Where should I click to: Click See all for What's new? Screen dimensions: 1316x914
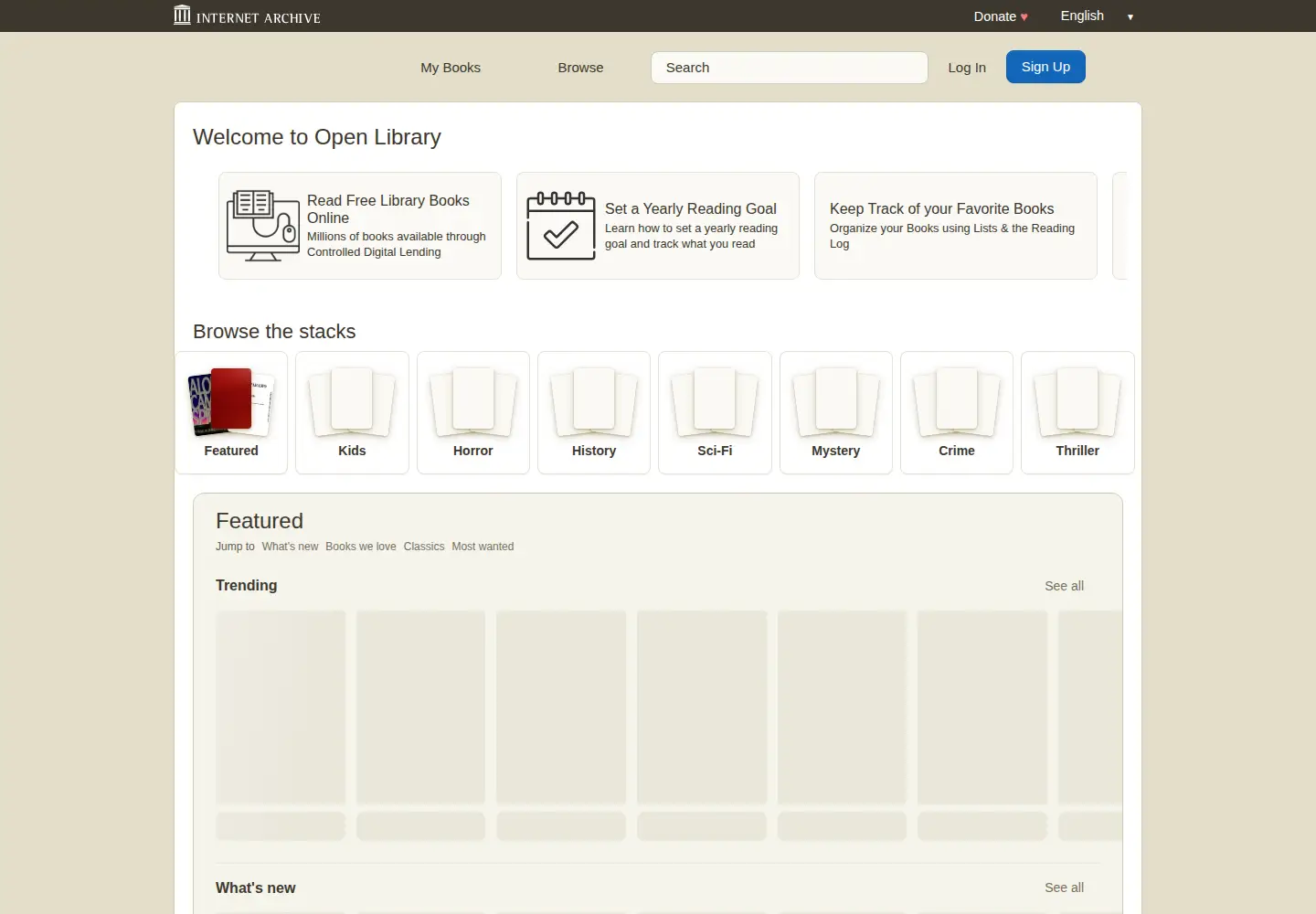coord(1064,887)
